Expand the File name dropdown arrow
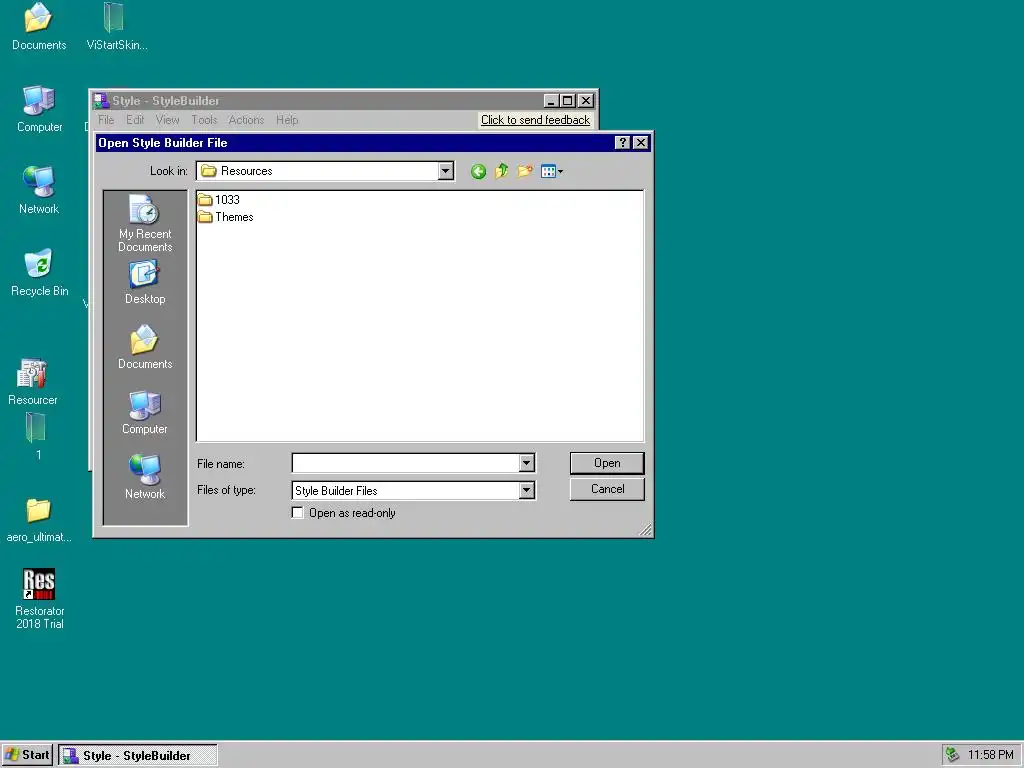Image resolution: width=1024 pixels, height=768 pixels. point(527,463)
